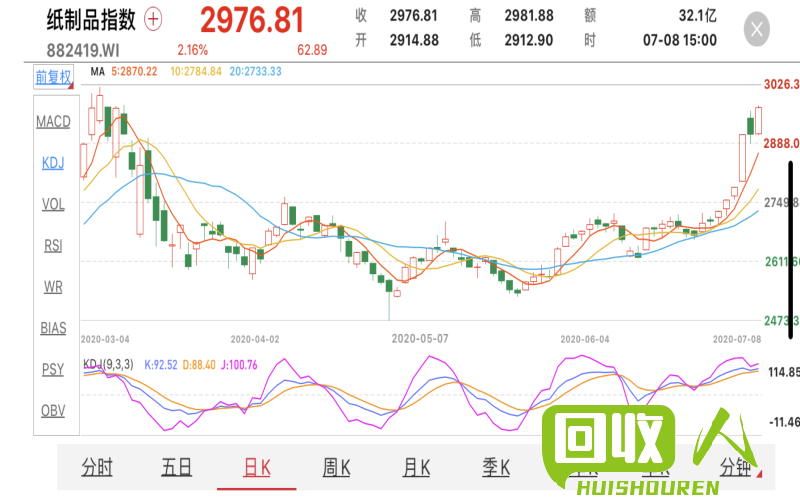Click the 2020-06-04 date label
Image resolution: width=800 pixels, height=500 pixels.
(585, 339)
